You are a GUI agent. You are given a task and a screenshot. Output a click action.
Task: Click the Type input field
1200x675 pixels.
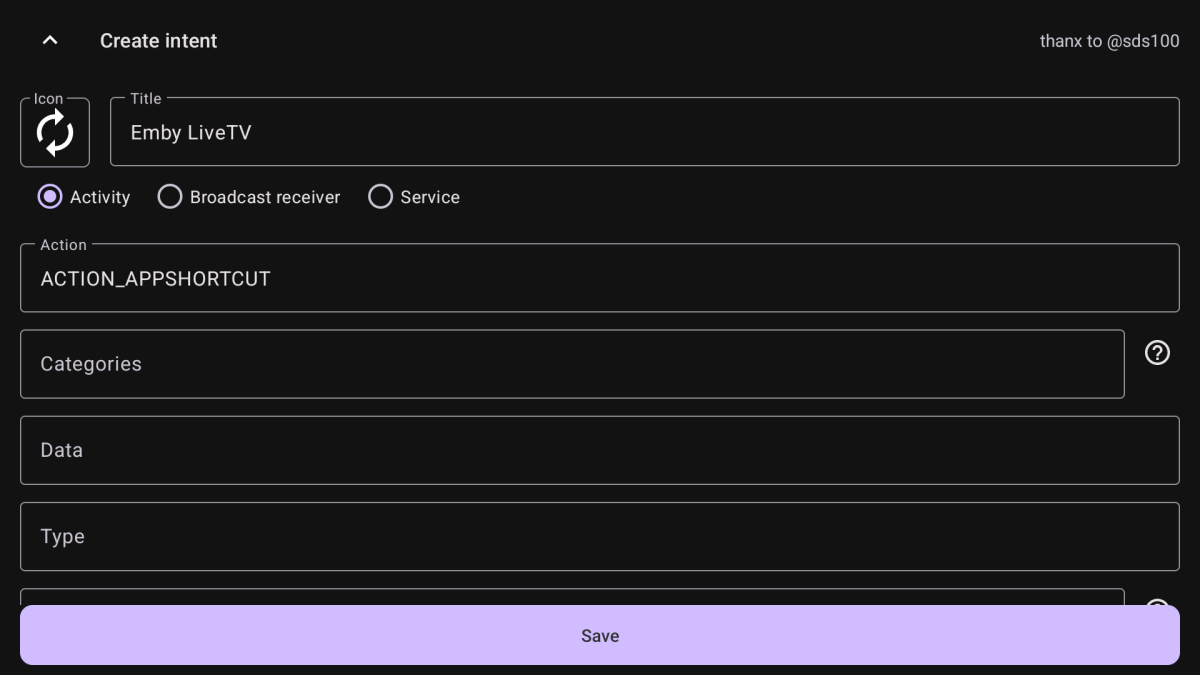tap(600, 537)
